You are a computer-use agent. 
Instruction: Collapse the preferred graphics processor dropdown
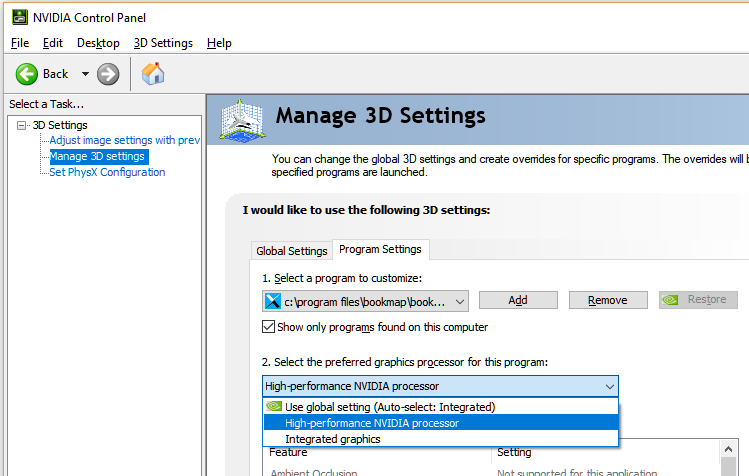[x=610, y=386]
